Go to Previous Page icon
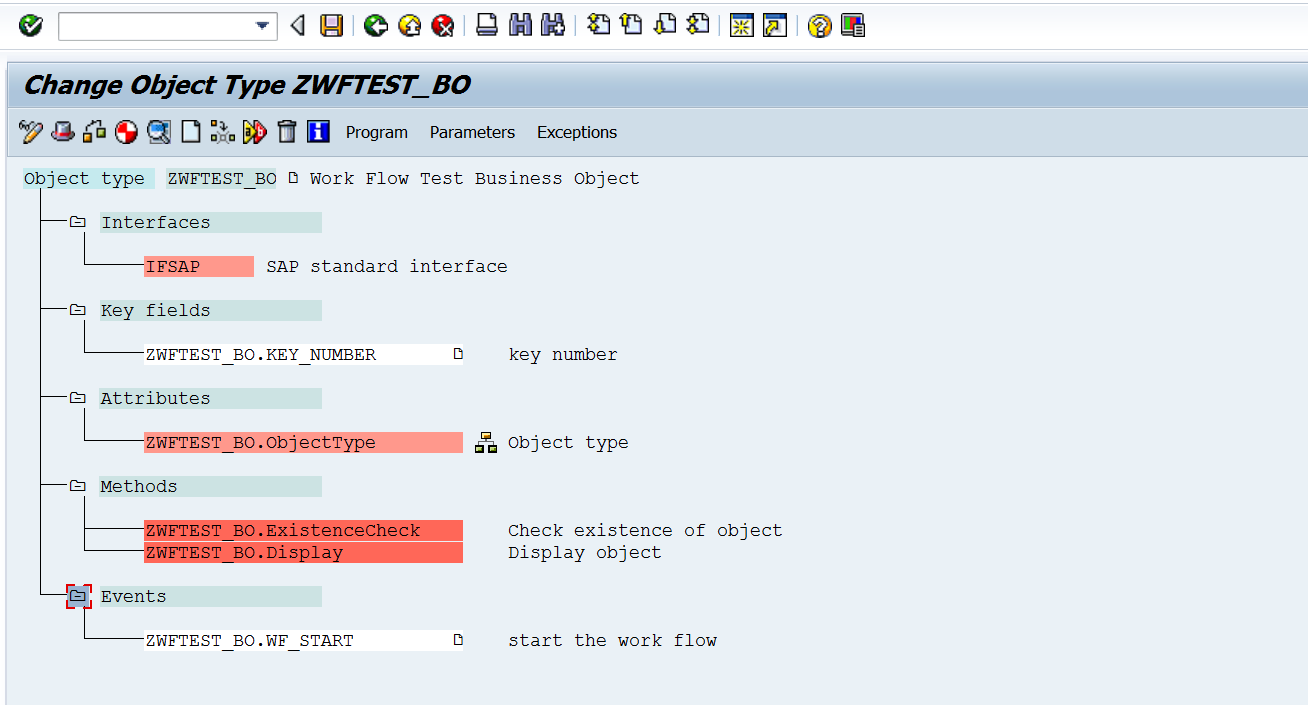This screenshot has width=1308, height=705. (x=631, y=25)
